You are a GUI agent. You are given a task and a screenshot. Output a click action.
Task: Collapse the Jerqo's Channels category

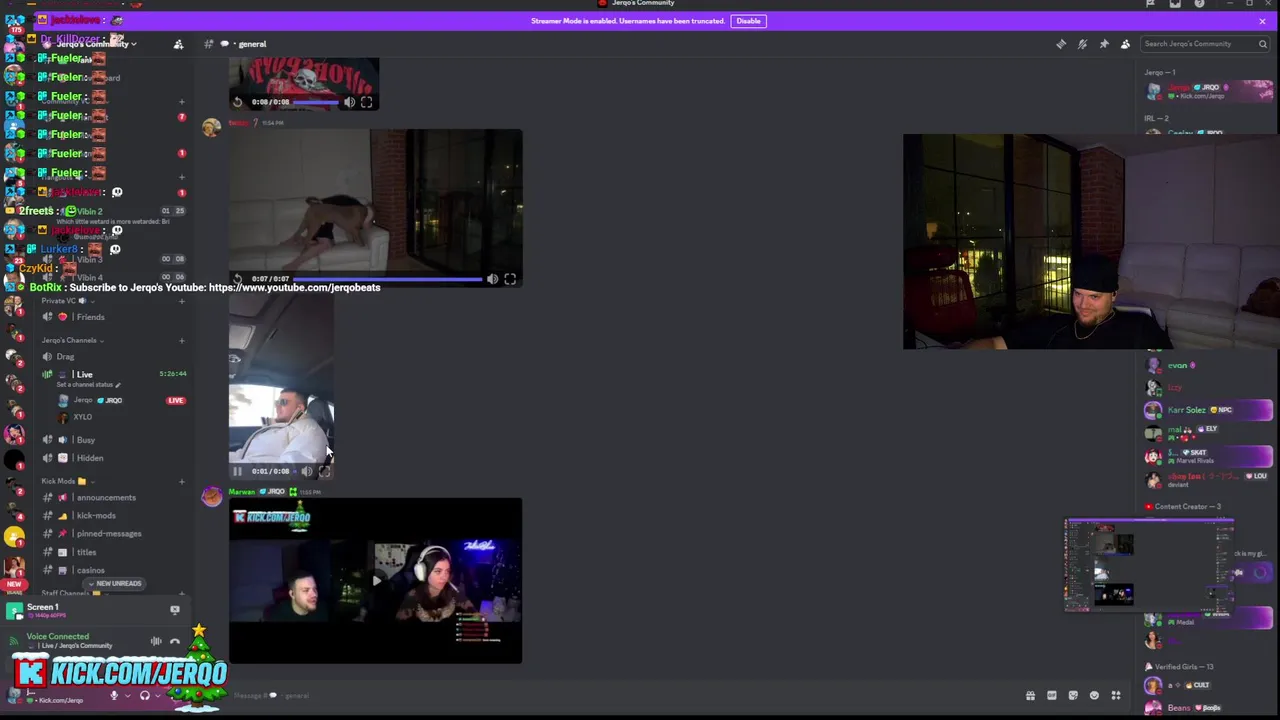[72, 341]
